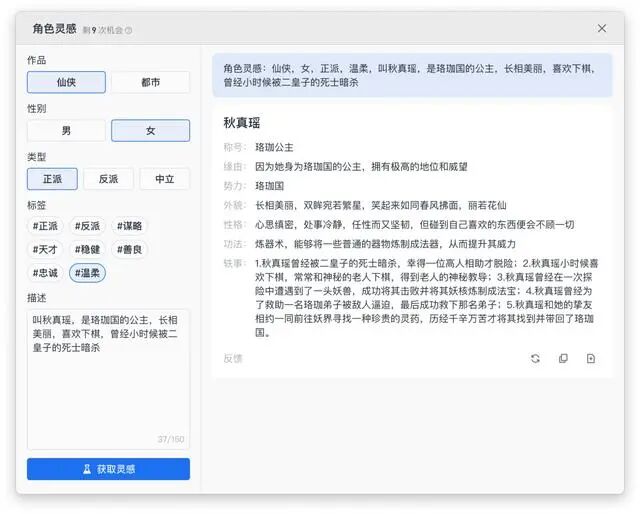The image size is (640, 514).
Task: Click the 势力 value 珞珈国
Action: [269, 186]
